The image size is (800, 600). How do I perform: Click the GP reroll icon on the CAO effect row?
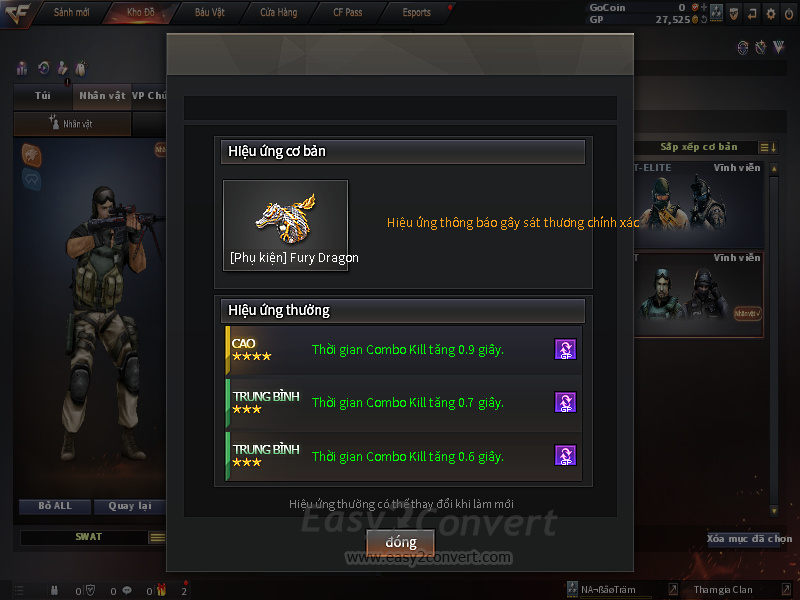[565, 349]
